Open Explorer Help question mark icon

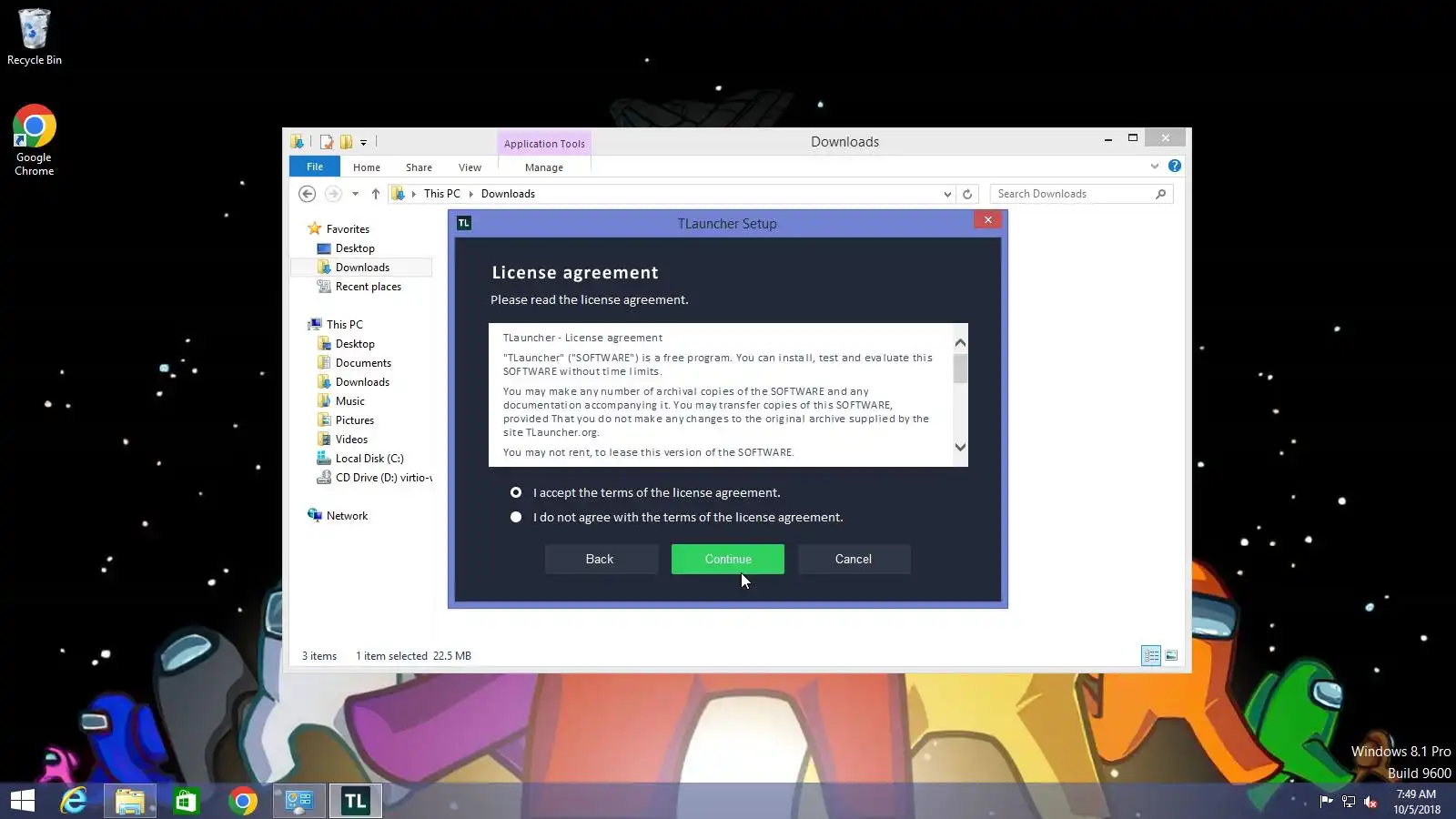click(x=1175, y=166)
